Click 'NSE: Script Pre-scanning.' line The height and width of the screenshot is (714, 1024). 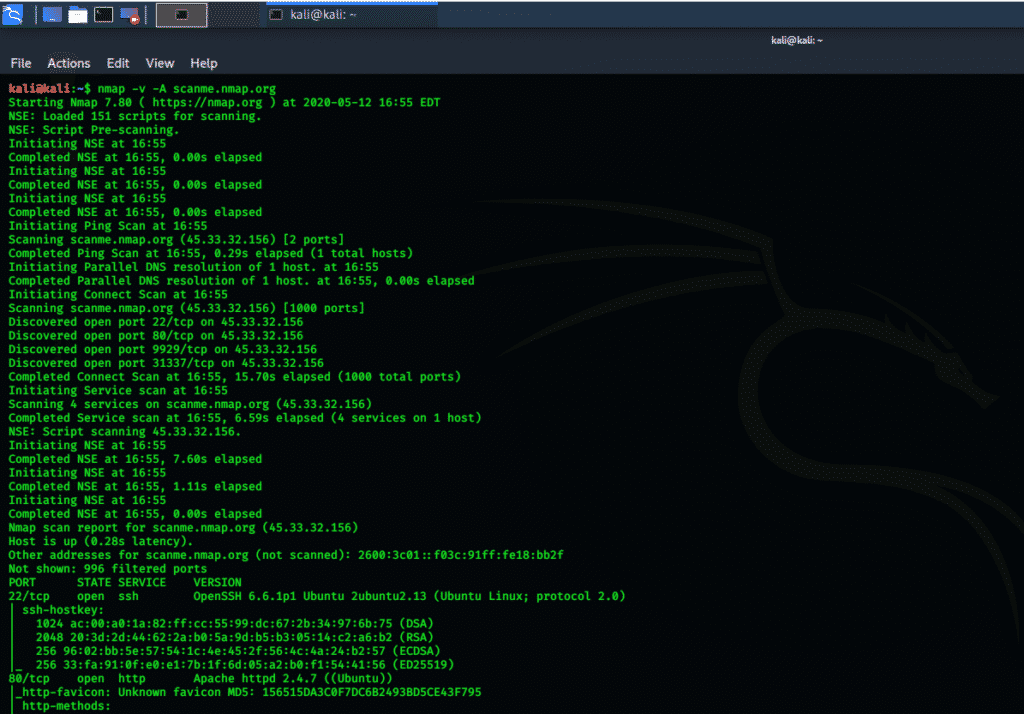tap(93, 130)
